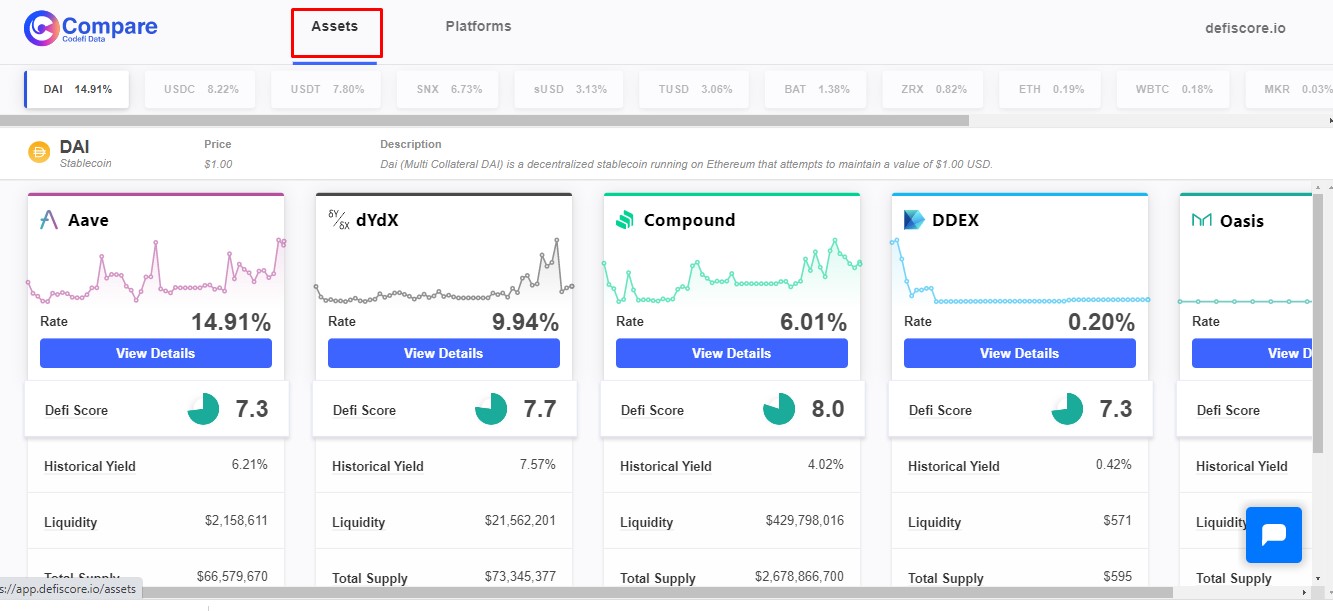Screen dimensions: 1333x611
Task: Click the DAI coin icon
Action: point(40,153)
